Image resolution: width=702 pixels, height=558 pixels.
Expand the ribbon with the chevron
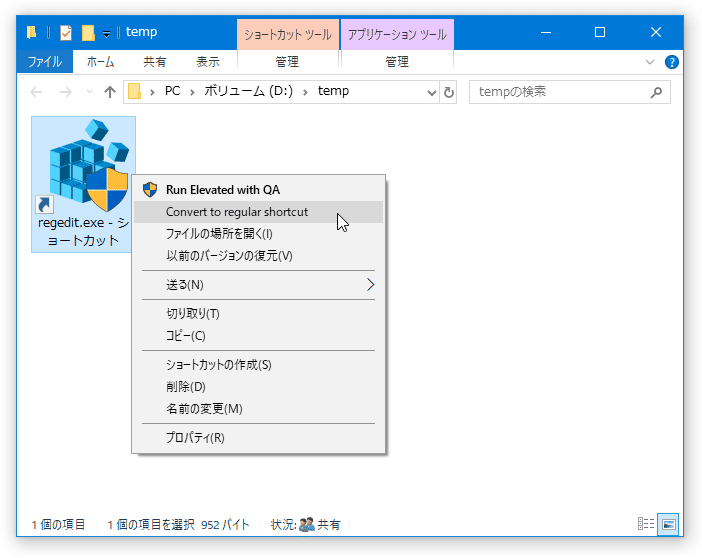650,62
